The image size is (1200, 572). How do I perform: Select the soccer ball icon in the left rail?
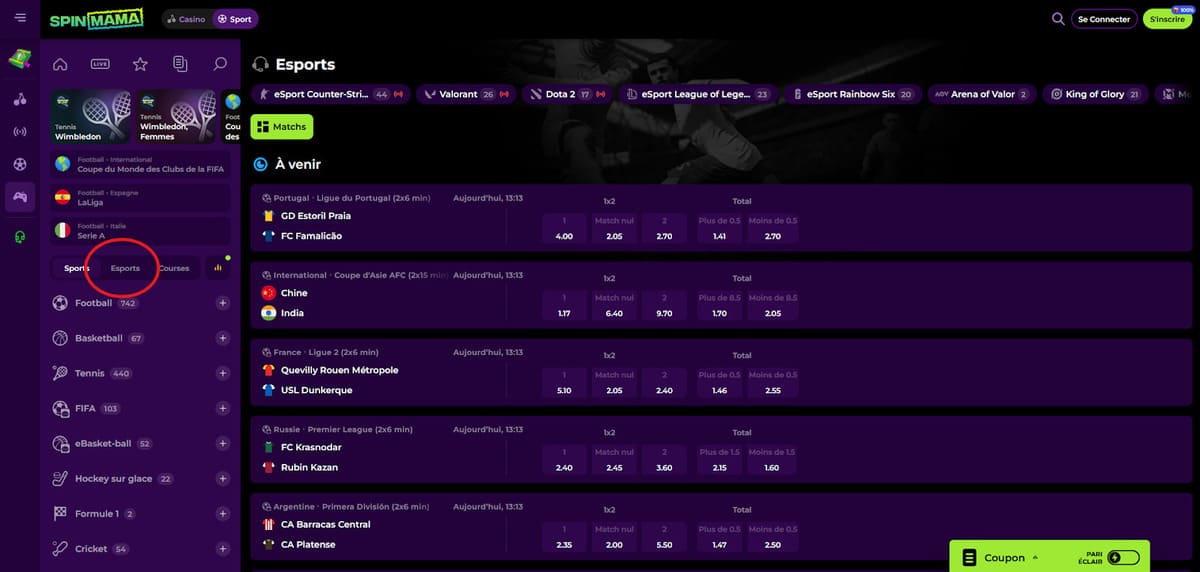20,164
